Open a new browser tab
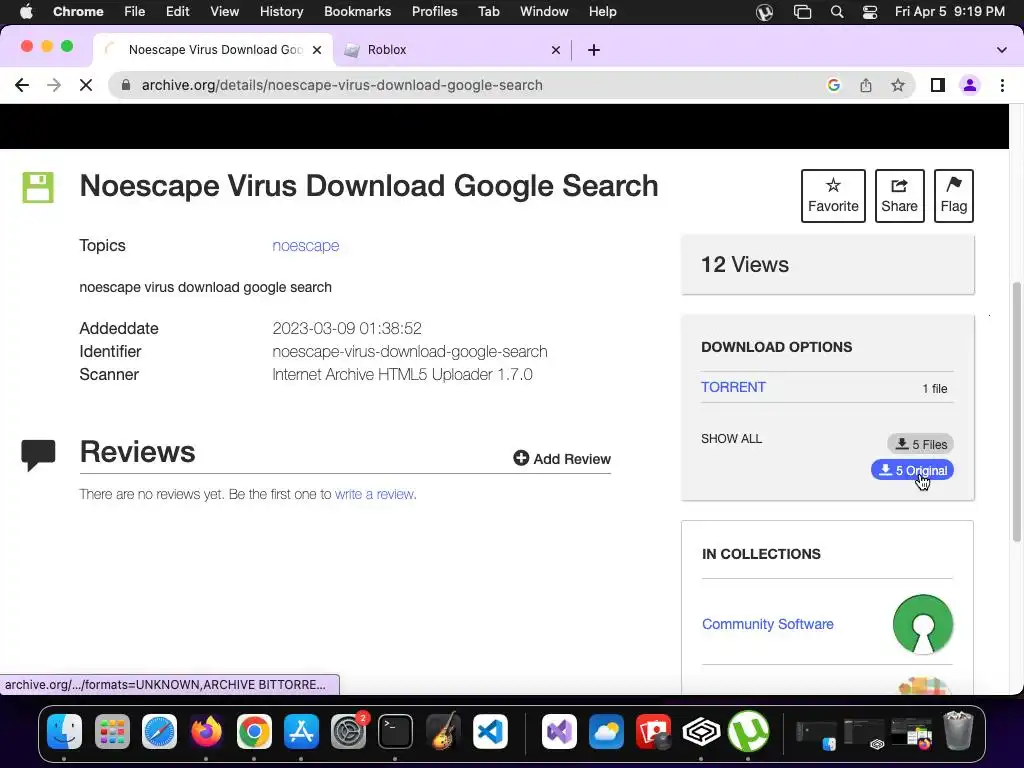The height and width of the screenshot is (768, 1024). [x=594, y=50]
